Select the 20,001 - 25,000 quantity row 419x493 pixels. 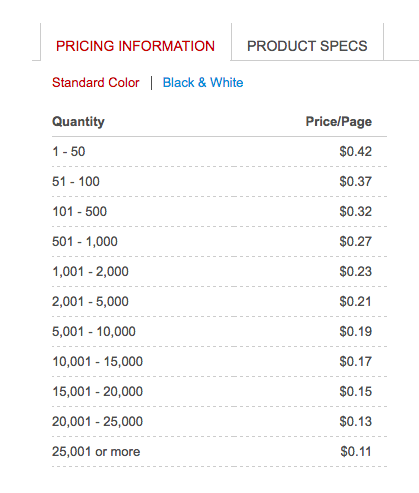(219, 422)
